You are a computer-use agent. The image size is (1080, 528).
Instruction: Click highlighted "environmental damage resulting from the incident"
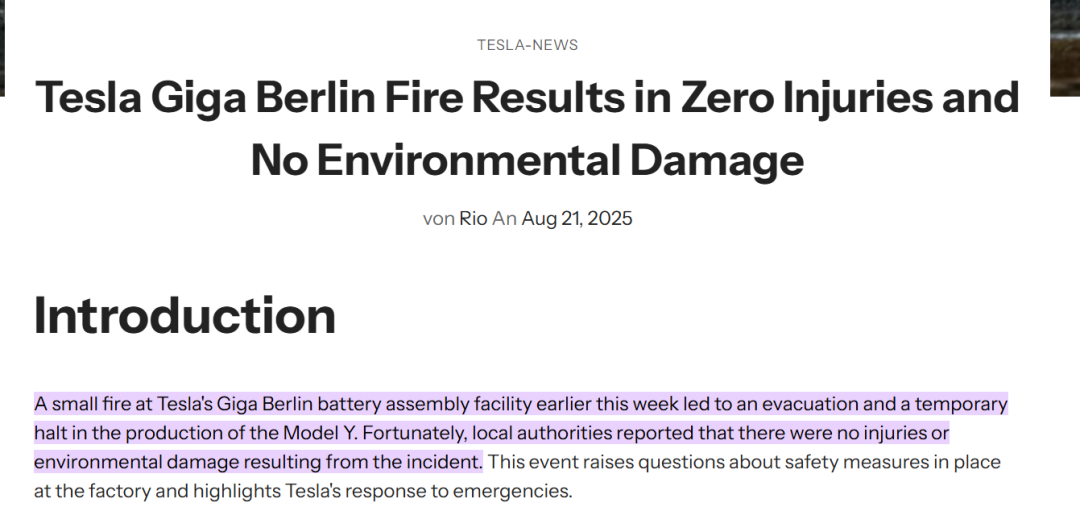point(258,462)
